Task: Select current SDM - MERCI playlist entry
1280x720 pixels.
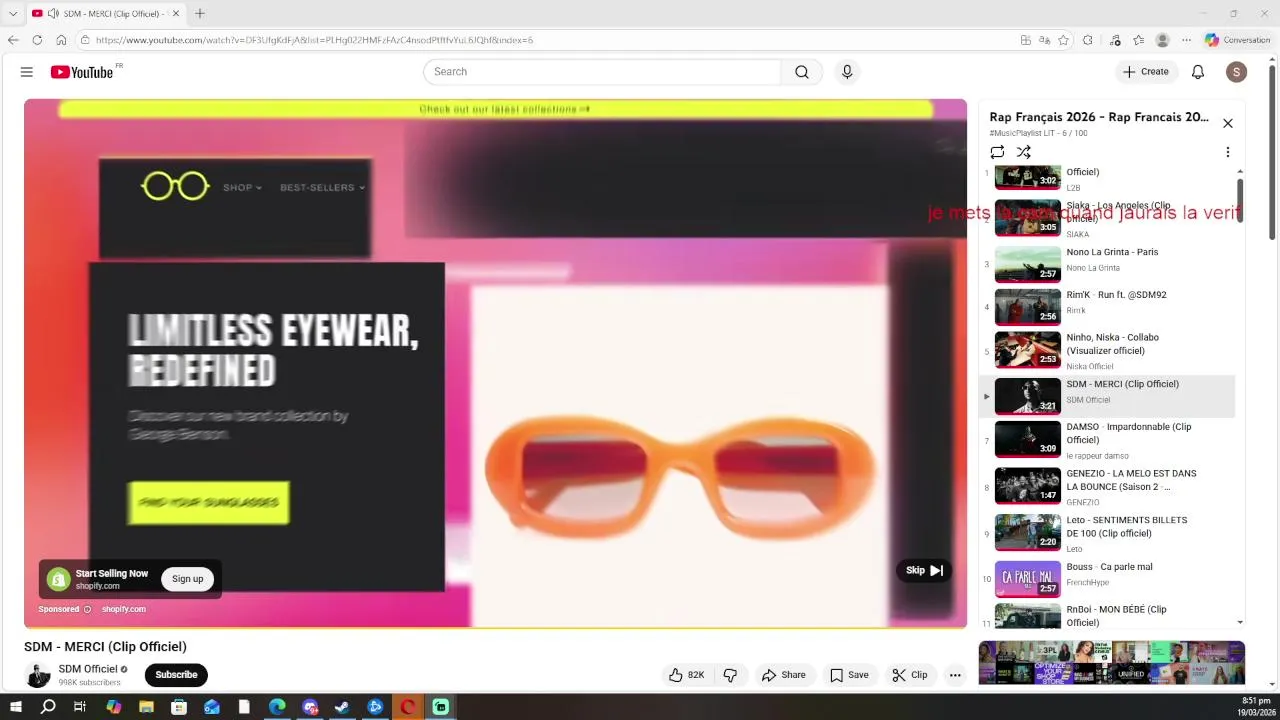Action: tap(1107, 396)
